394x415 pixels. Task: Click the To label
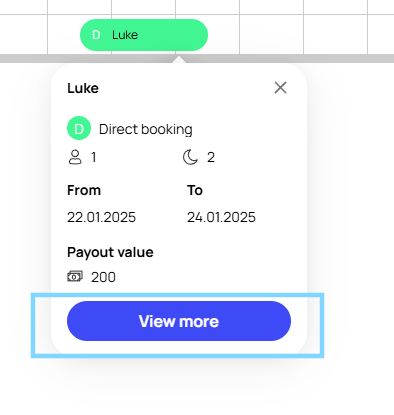(195, 190)
